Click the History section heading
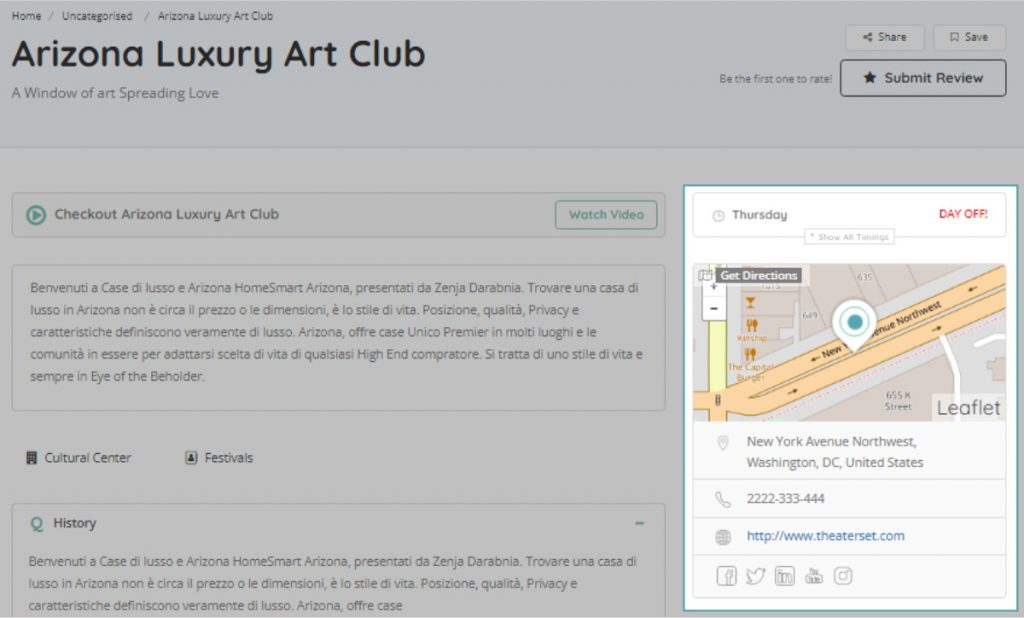The height and width of the screenshot is (618, 1024). click(x=74, y=523)
